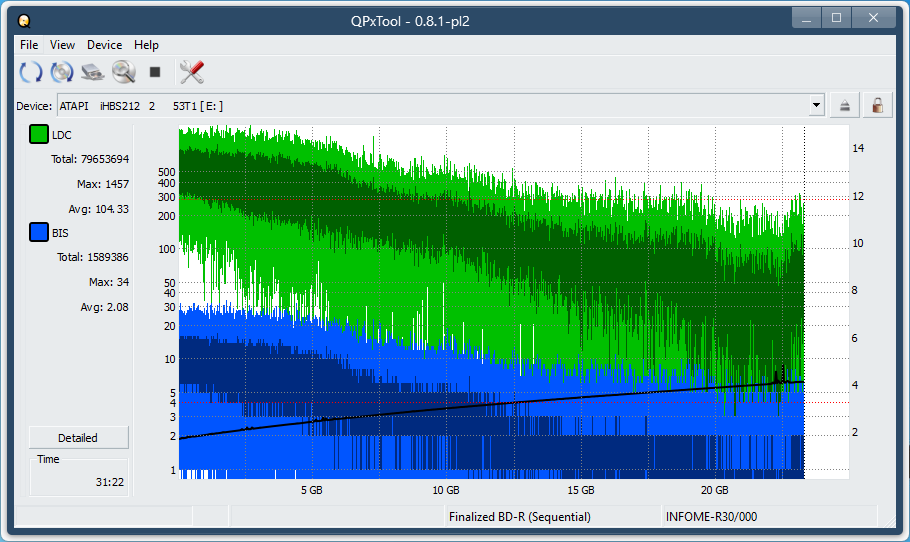Image resolution: width=910 pixels, height=542 pixels.
Task: Maximize the QPxTool window
Action: pyautogui.click(x=836, y=19)
